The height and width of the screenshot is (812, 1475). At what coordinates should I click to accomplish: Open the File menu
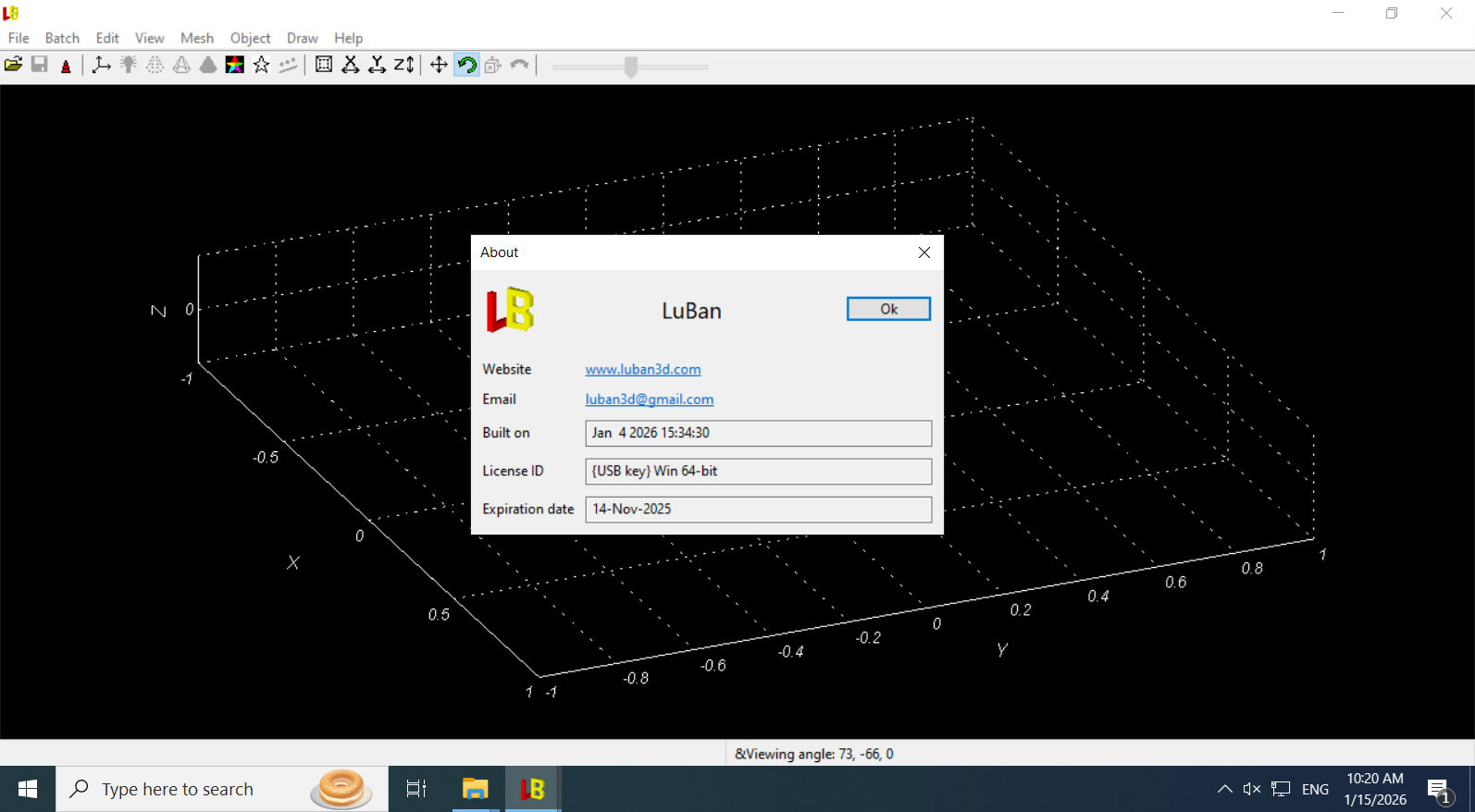pos(19,38)
